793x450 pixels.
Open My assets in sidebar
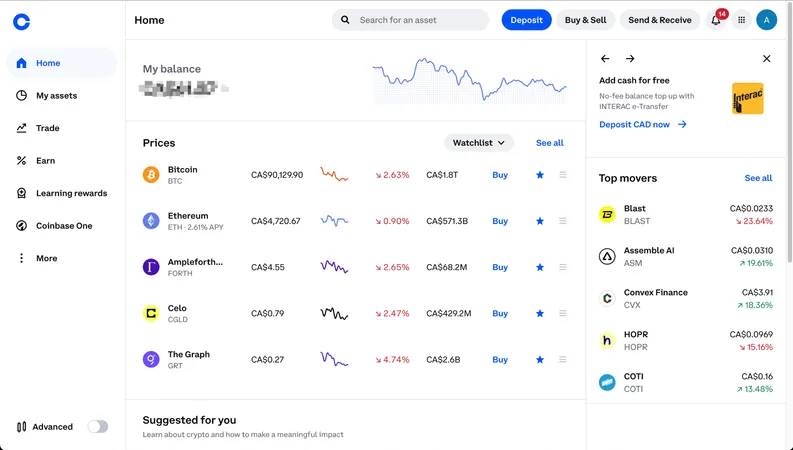[x=62, y=96]
